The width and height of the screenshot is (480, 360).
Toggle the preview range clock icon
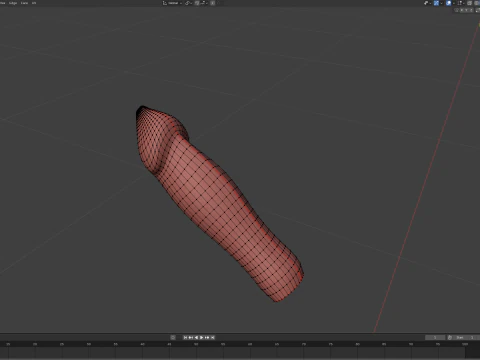click(450, 337)
